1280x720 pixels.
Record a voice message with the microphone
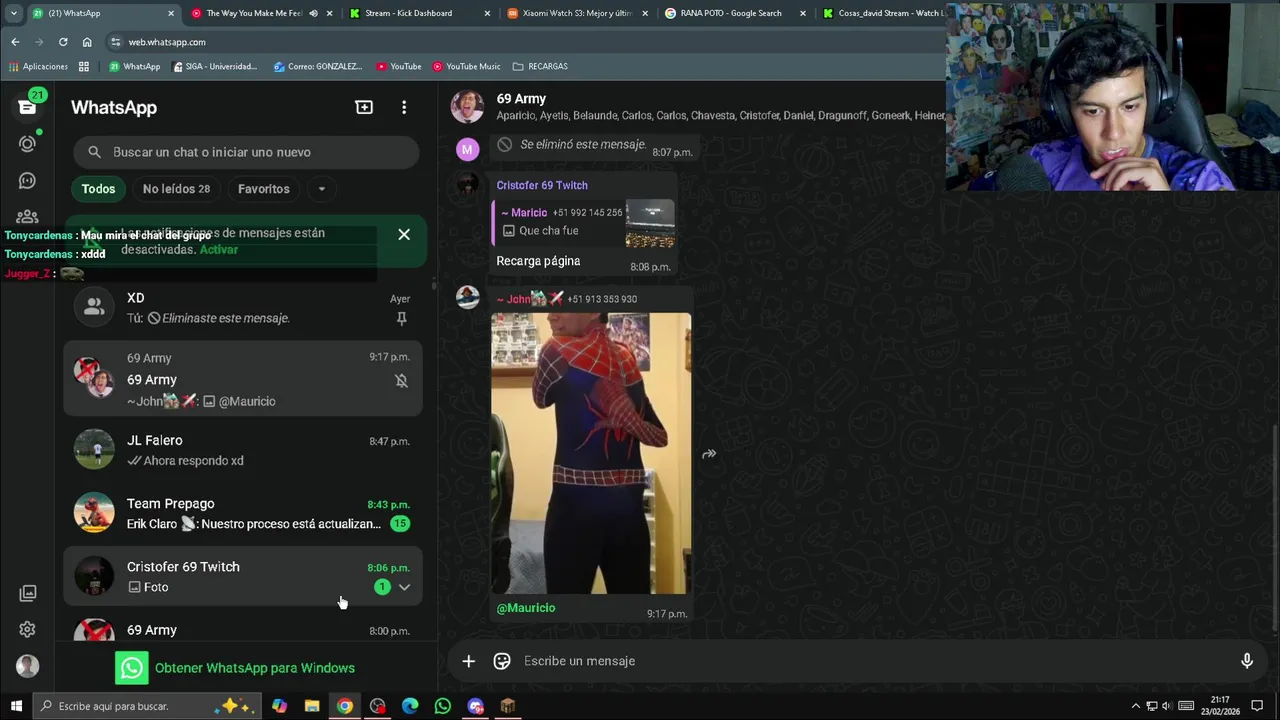pyautogui.click(x=1246, y=661)
